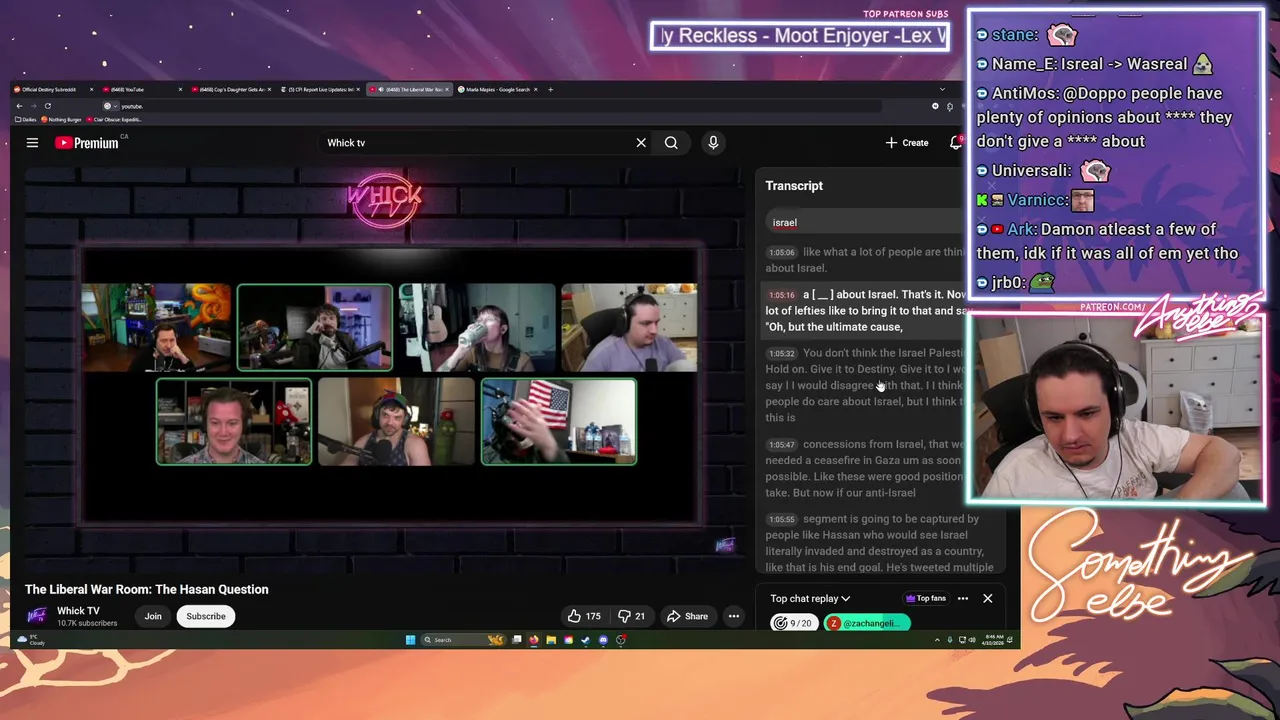The image size is (1280, 720).
Task: Jump to transcript timestamp 1:05:32
Action: (x=782, y=354)
